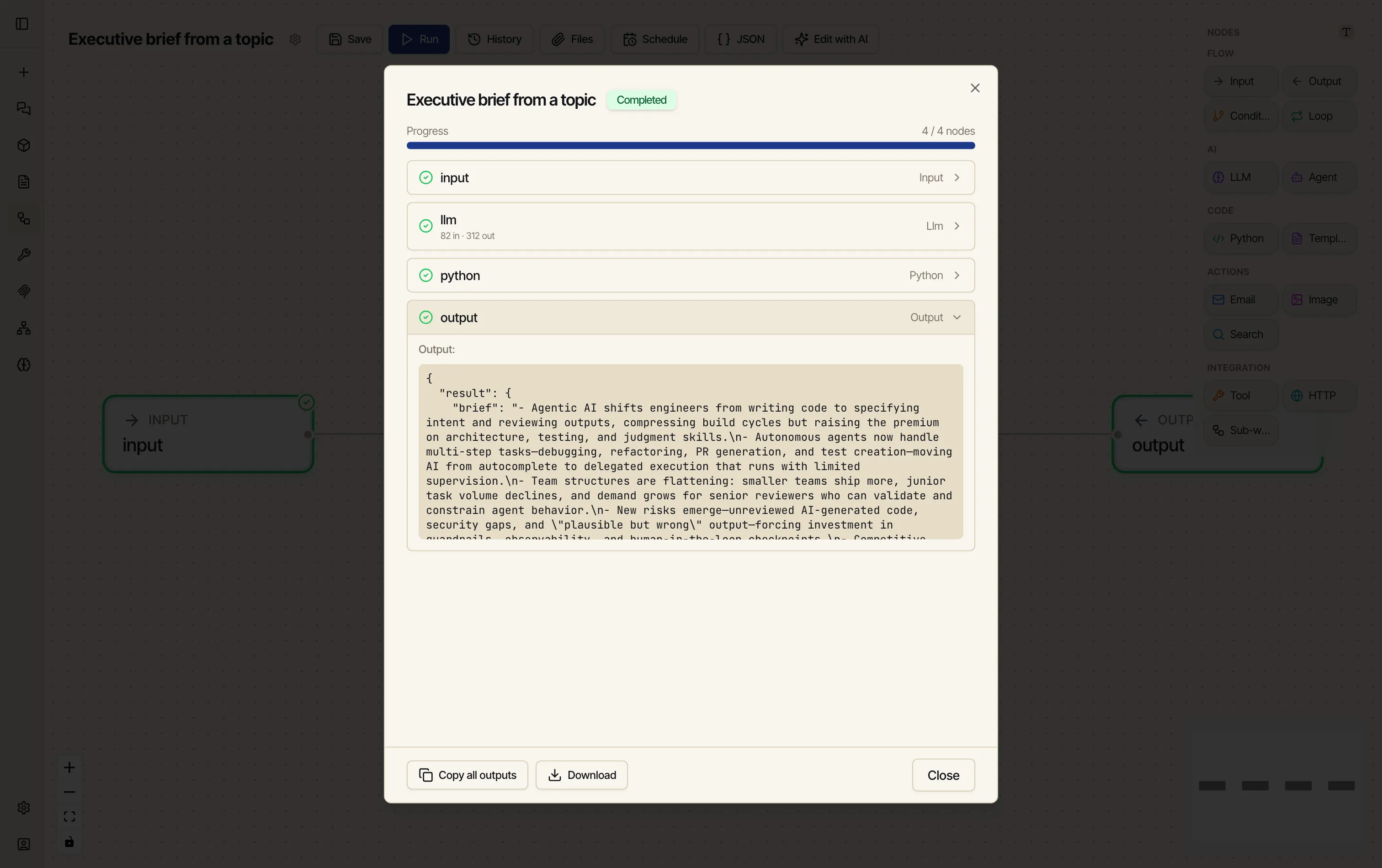Screen dimensions: 1382x868
Task: Click the '4 / 4 nodes' progress count
Action: tap(948, 131)
